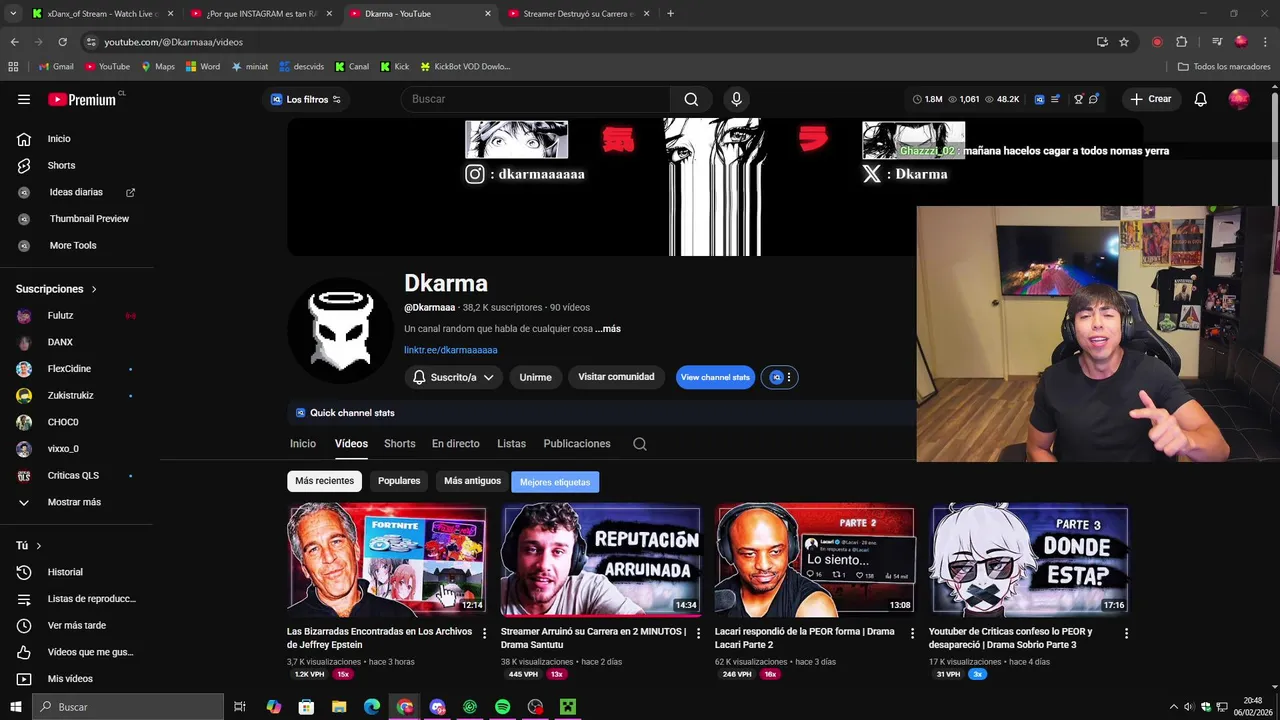Viewport: 1280px width, 720px height.
Task: Open the Donde Esta Parte 3 thumbnail
Action: pos(1029,560)
